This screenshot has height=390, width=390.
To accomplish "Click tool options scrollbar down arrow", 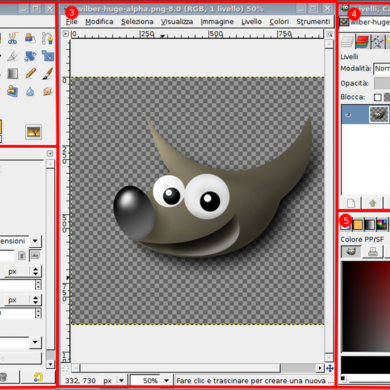I will click(x=50, y=364).
